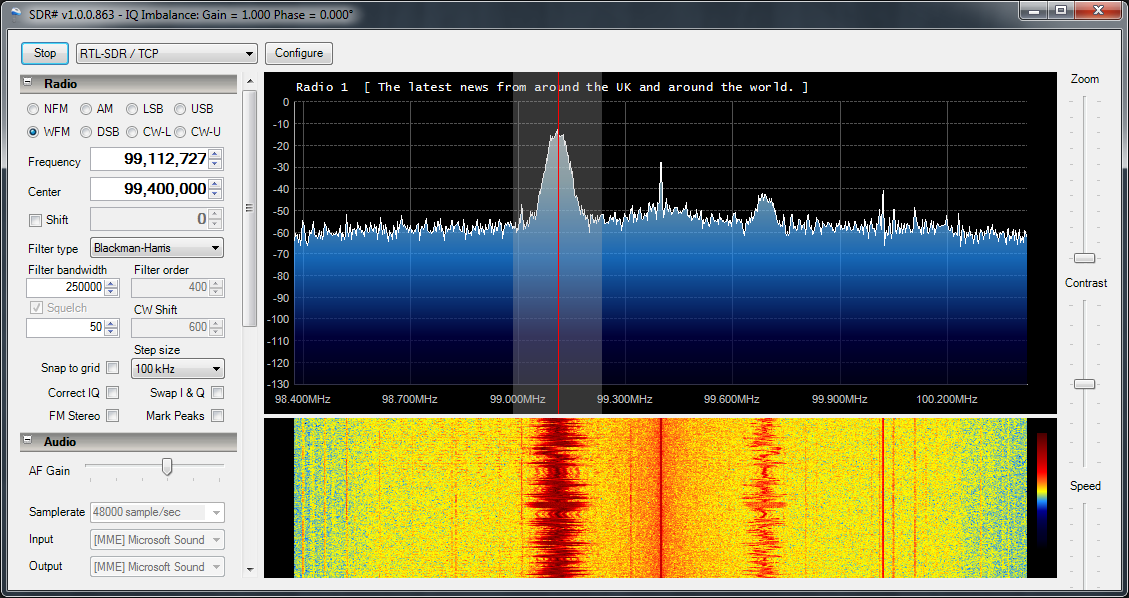Viewport: 1129px width, 598px height.
Task: Increase Center frequency with up arrow
Action: 215,184
